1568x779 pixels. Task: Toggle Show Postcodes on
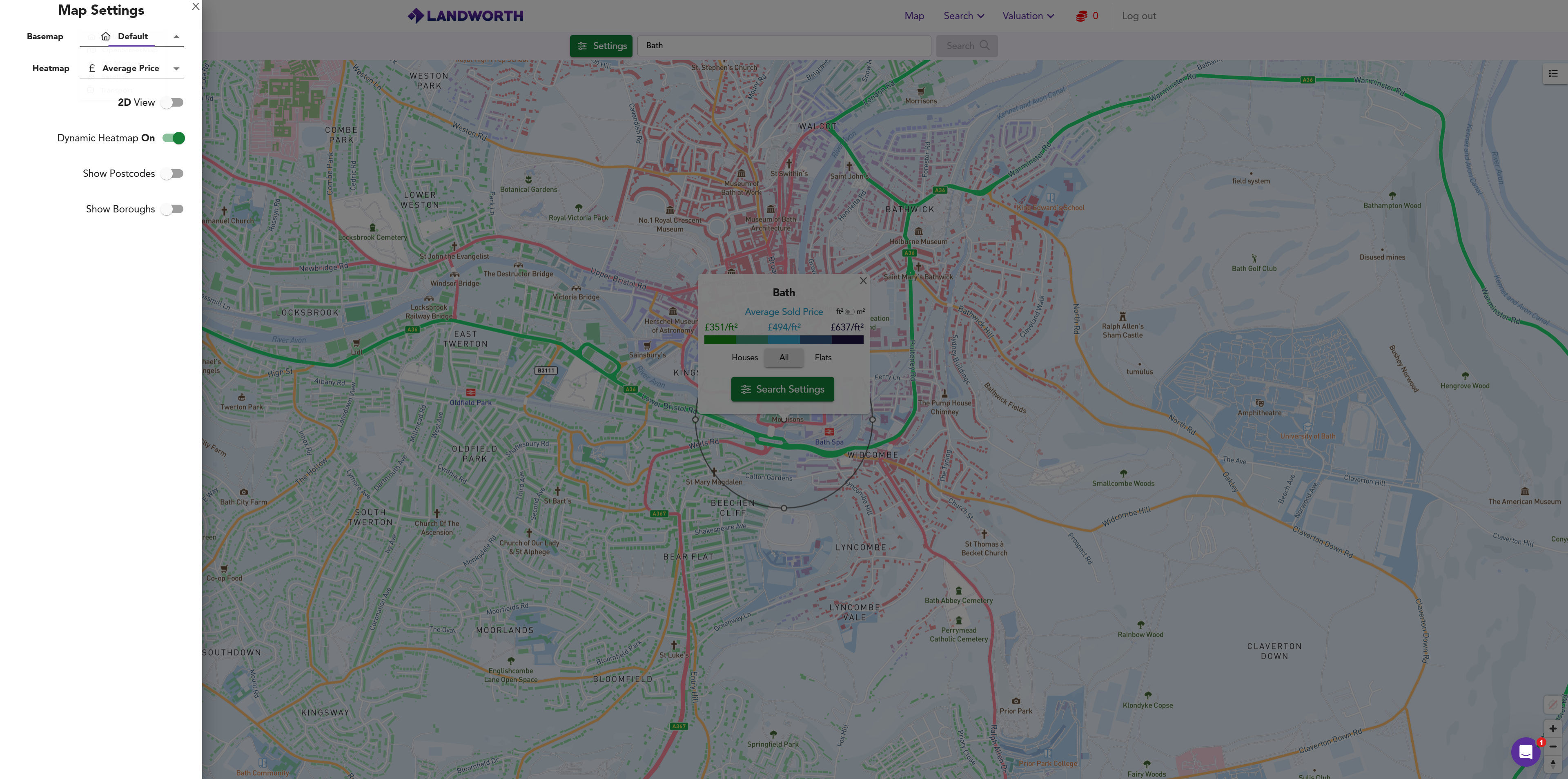point(173,174)
